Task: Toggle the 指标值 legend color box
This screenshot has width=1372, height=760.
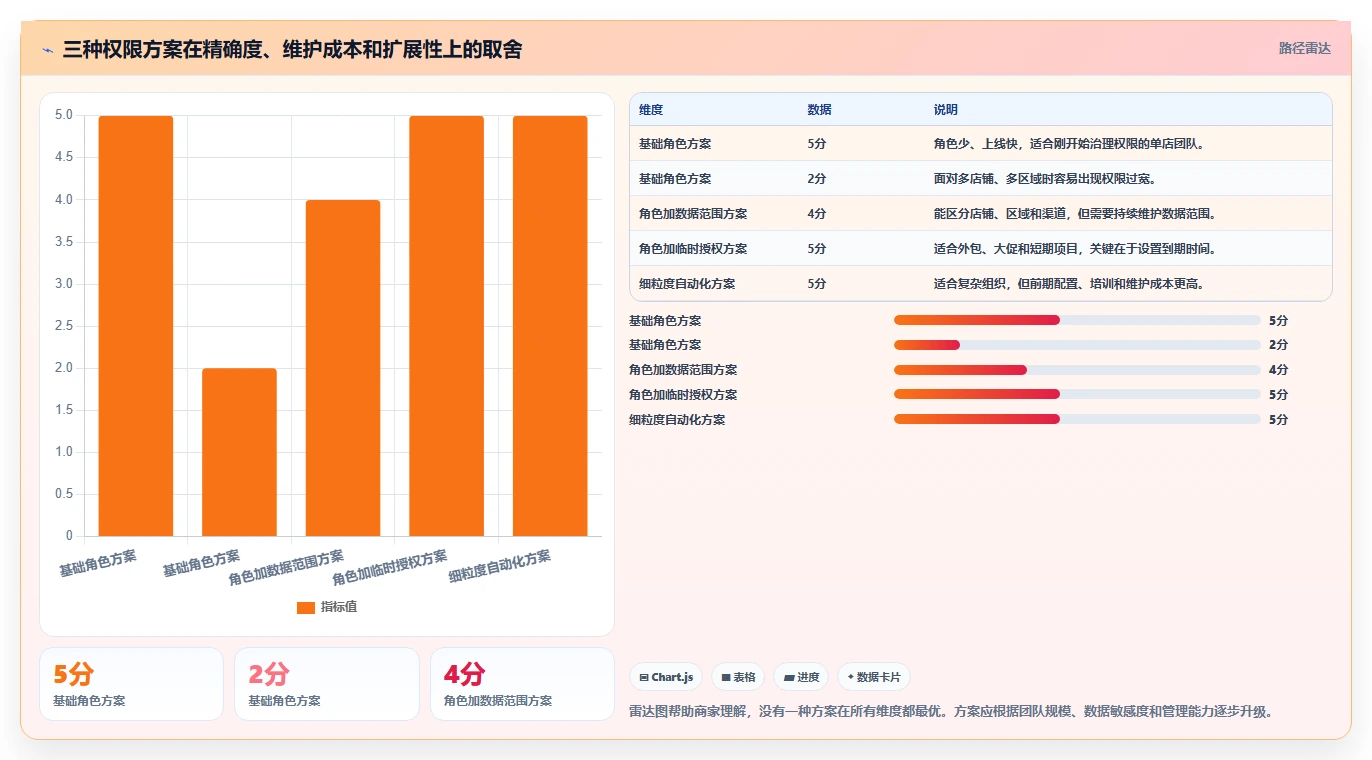Action: tap(306, 607)
